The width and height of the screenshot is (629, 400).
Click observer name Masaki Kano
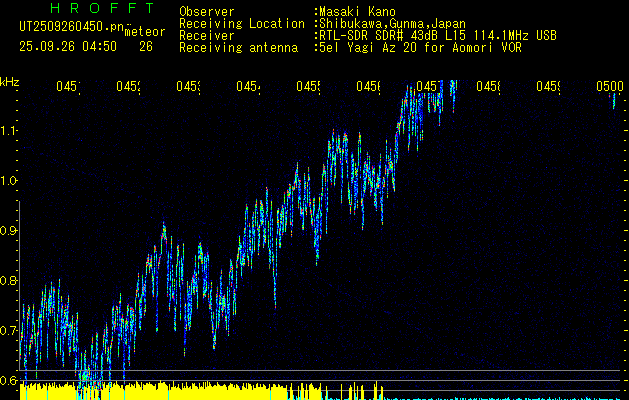pos(357,12)
